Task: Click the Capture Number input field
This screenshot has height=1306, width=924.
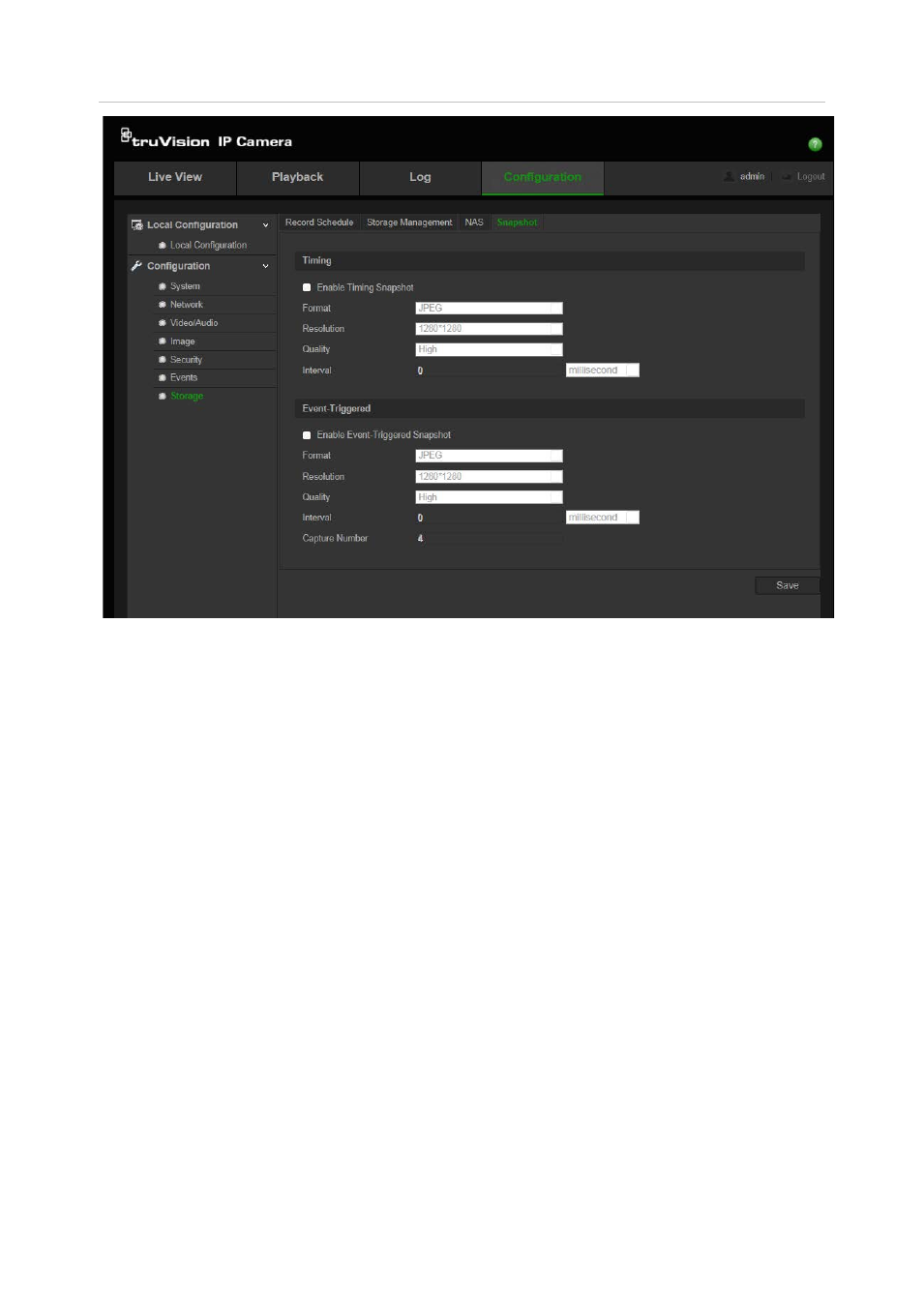Action: click(x=489, y=539)
